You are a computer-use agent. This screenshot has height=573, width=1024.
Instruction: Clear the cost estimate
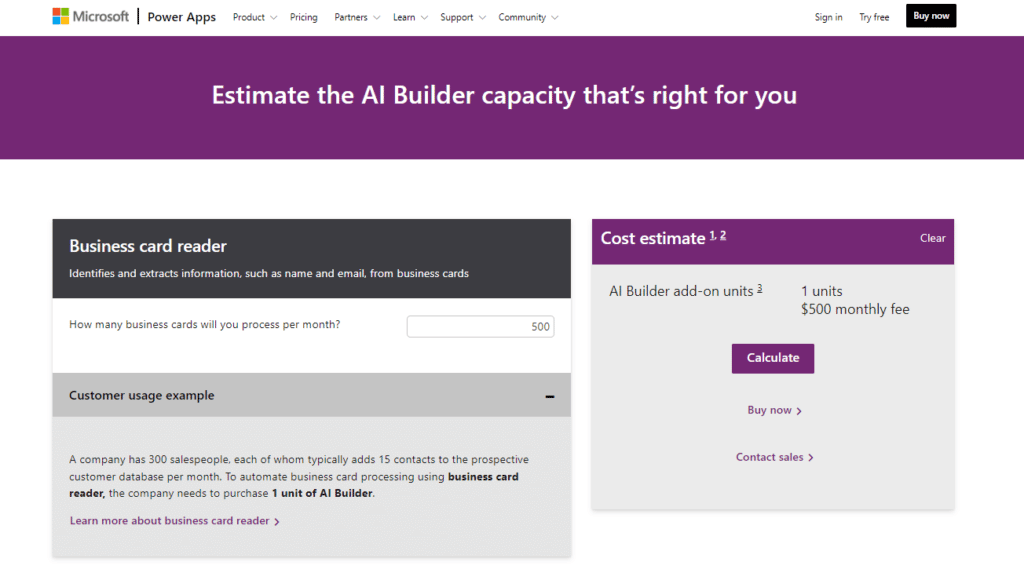[933, 238]
